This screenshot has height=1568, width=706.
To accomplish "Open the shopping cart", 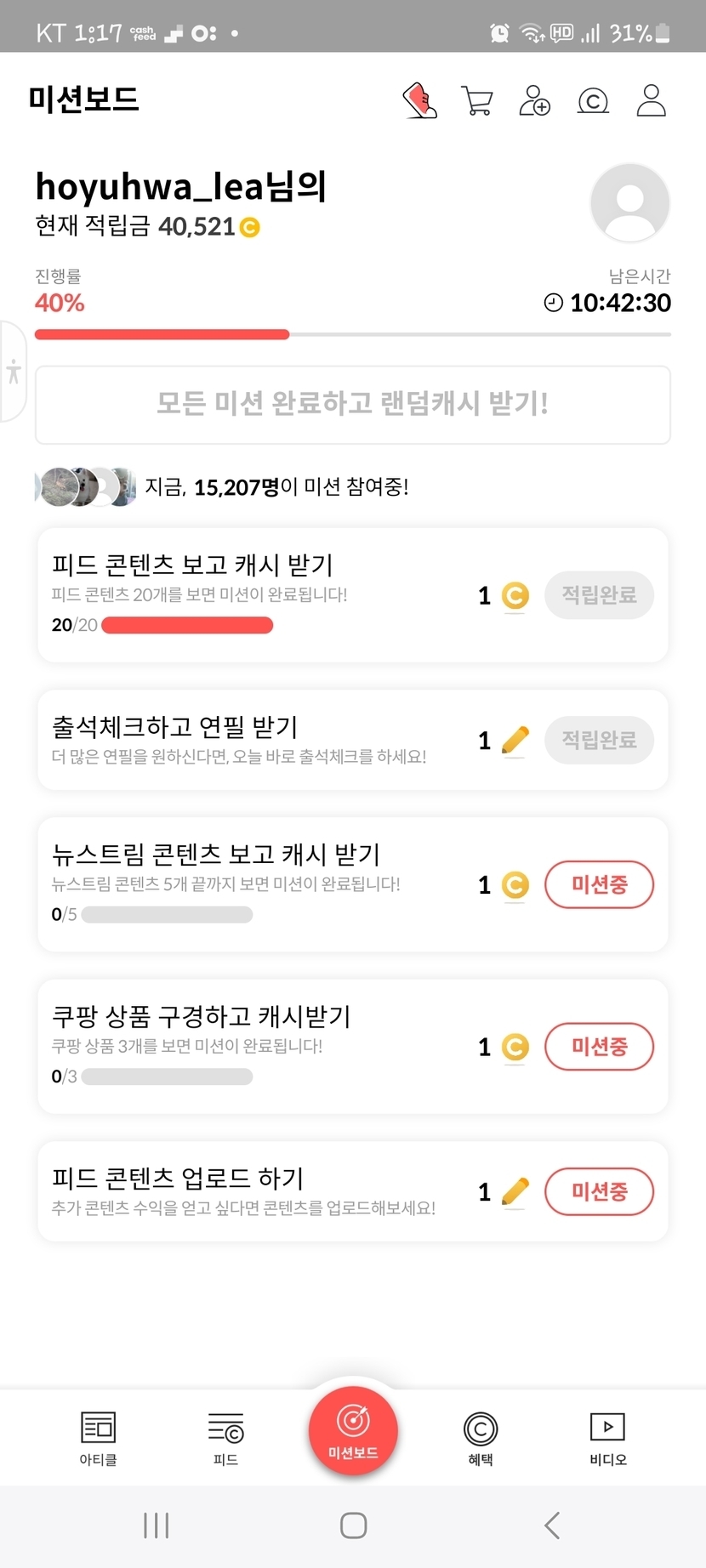I will click(x=476, y=100).
